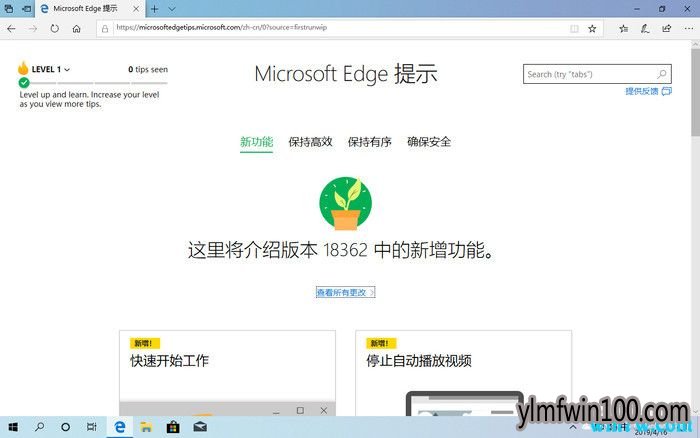Open tabs you've set aside icon
This screenshot has width=700, height=438.
point(8,8)
